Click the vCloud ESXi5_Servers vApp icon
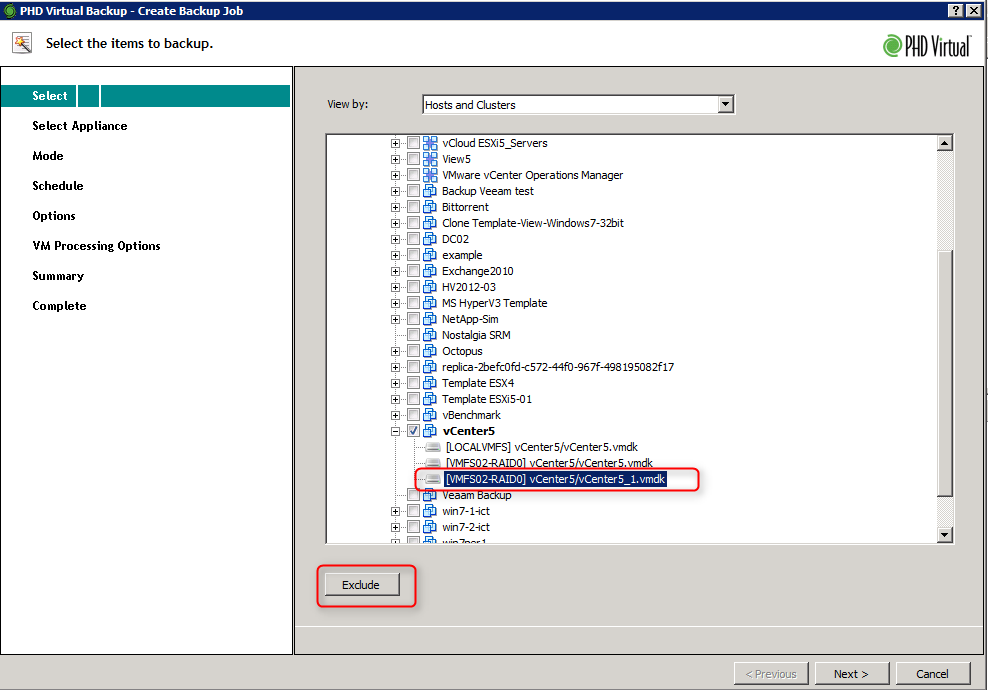The width and height of the screenshot is (988, 690). pyautogui.click(x=430, y=143)
